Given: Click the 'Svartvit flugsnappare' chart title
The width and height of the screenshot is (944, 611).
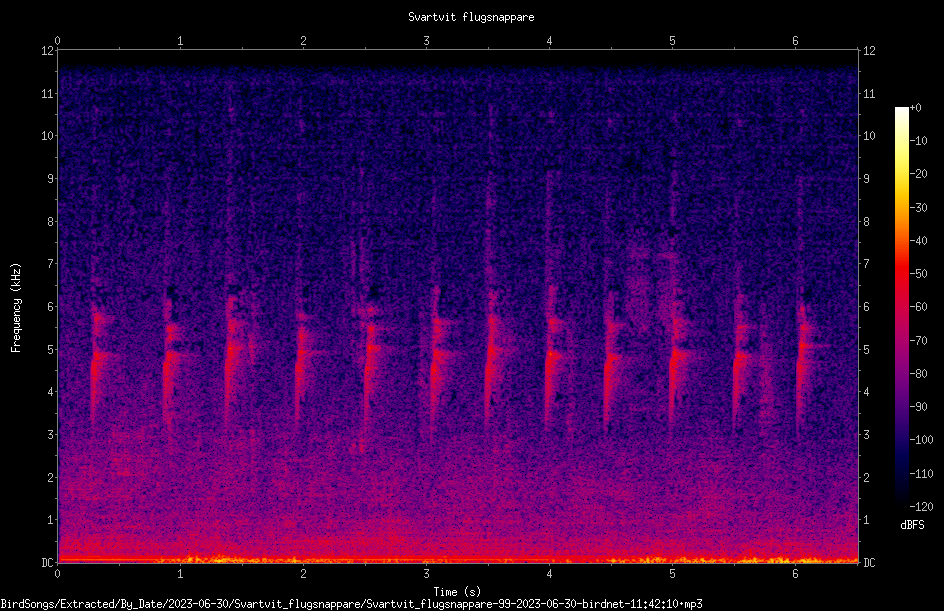Looking at the screenshot, I should (x=471, y=17).
